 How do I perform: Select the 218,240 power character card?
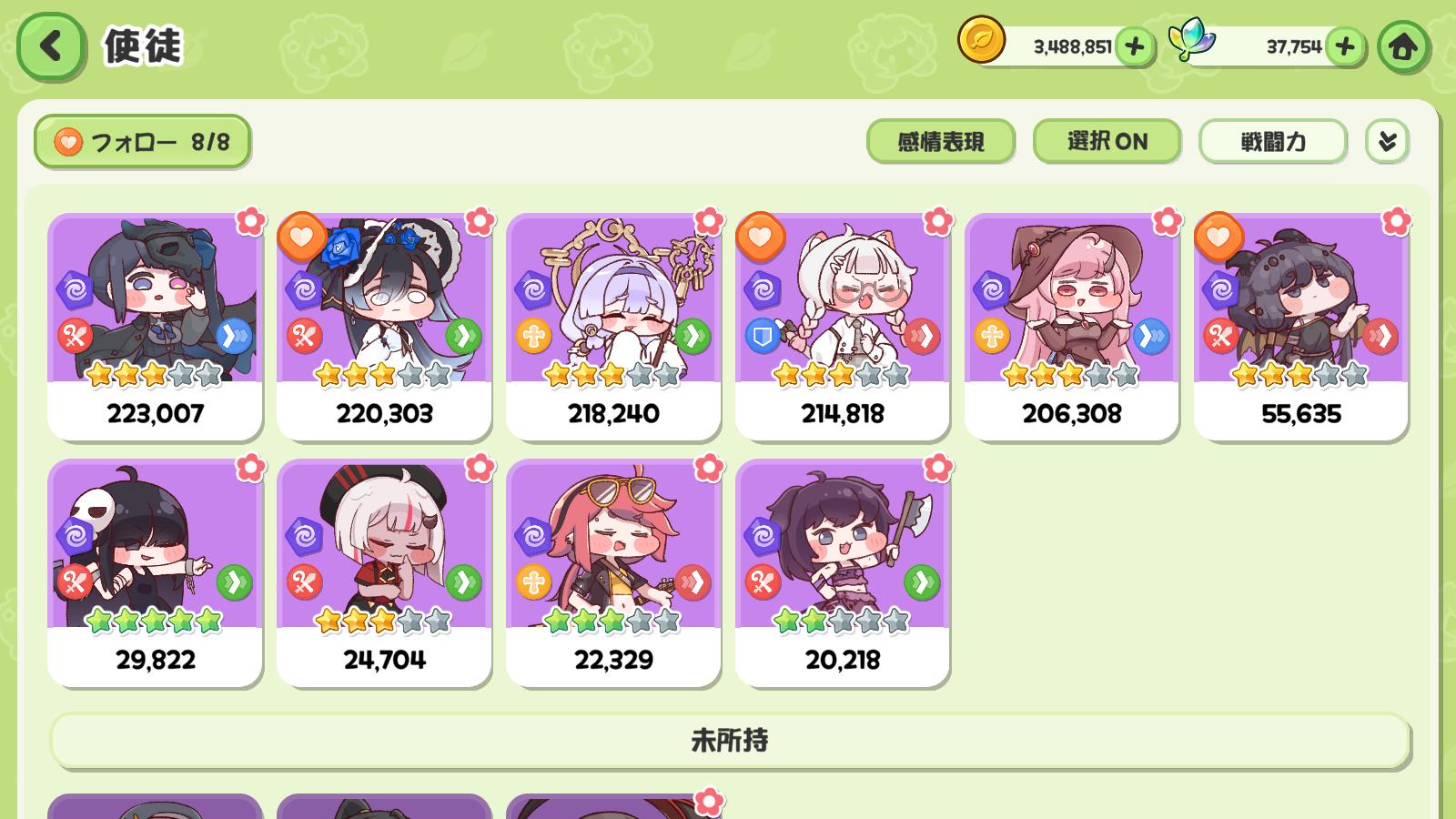(613, 328)
